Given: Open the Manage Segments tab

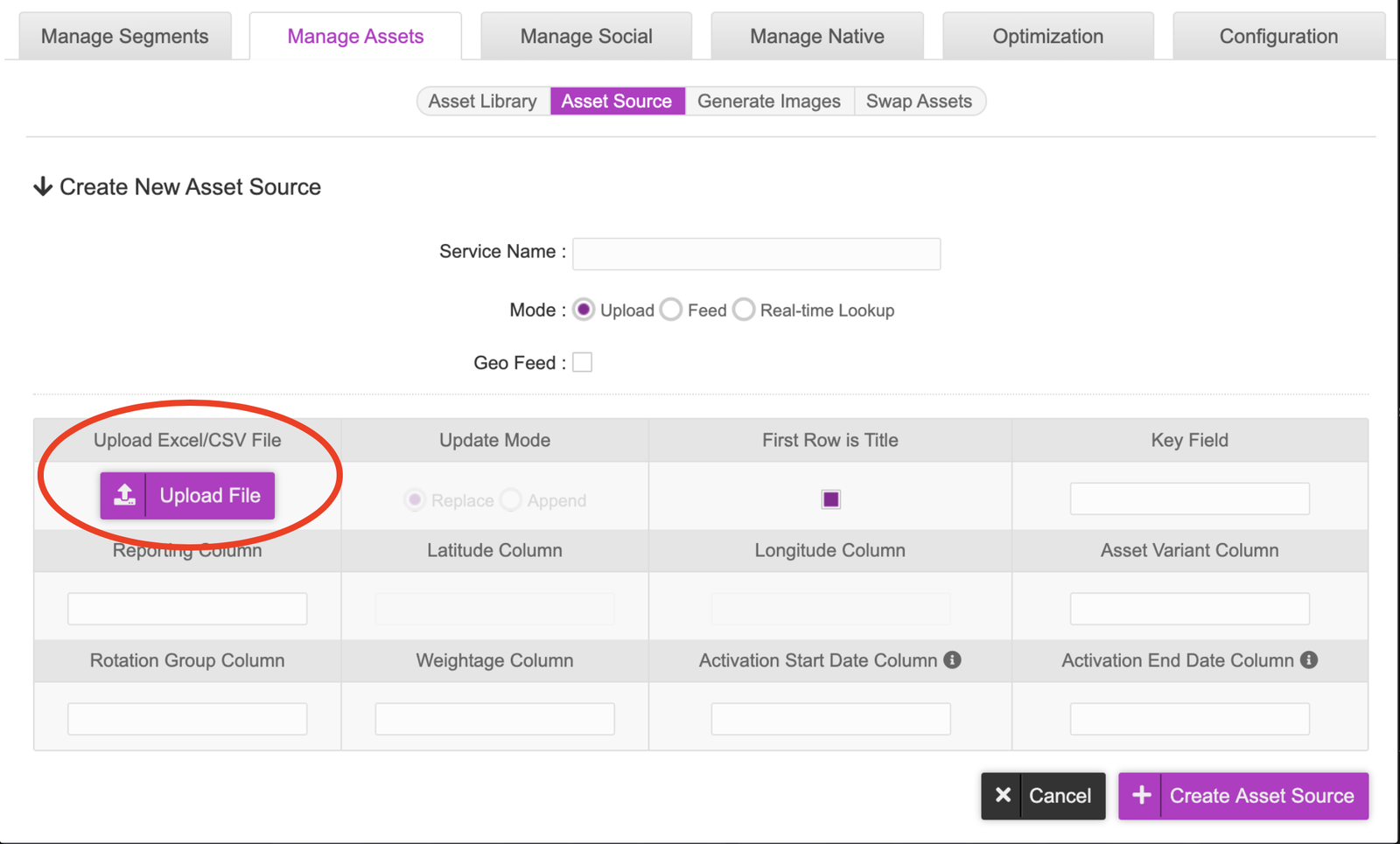Looking at the screenshot, I should [125, 37].
